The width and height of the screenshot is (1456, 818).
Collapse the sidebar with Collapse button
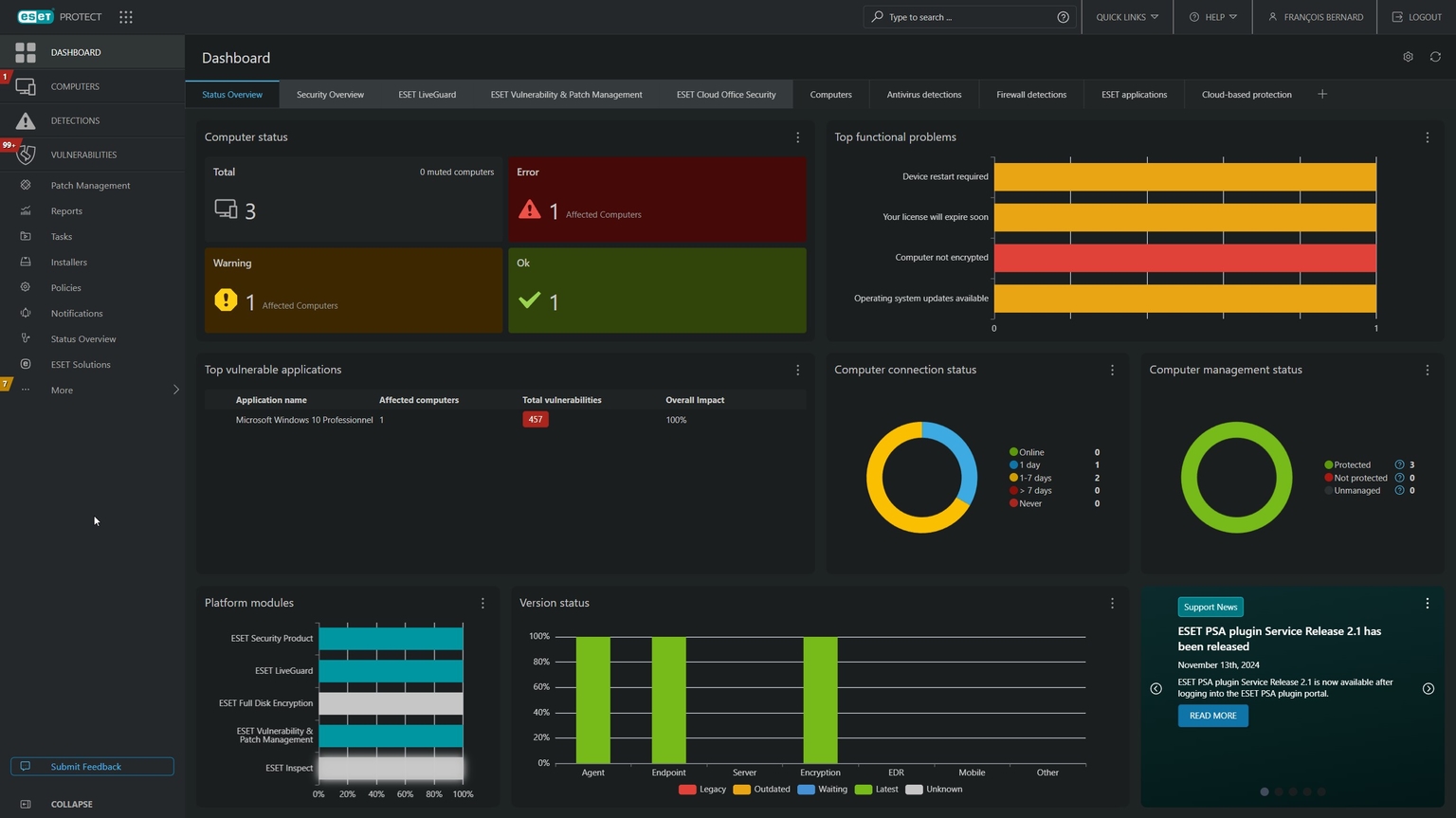[71, 804]
